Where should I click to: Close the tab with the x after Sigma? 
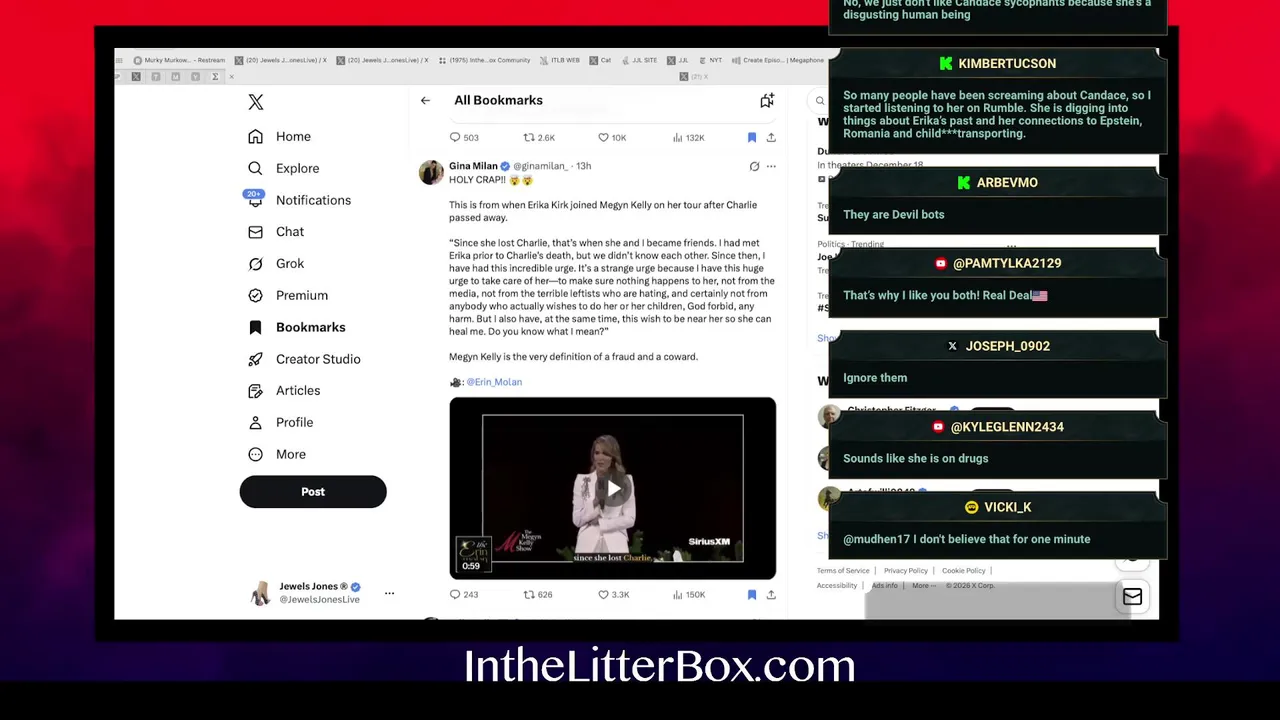(x=231, y=77)
